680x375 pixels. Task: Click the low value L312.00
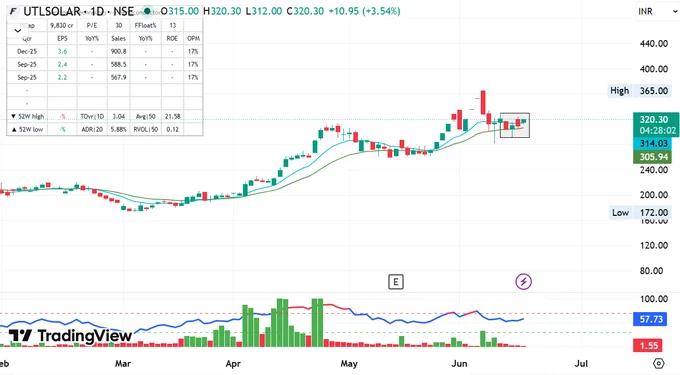(x=264, y=11)
